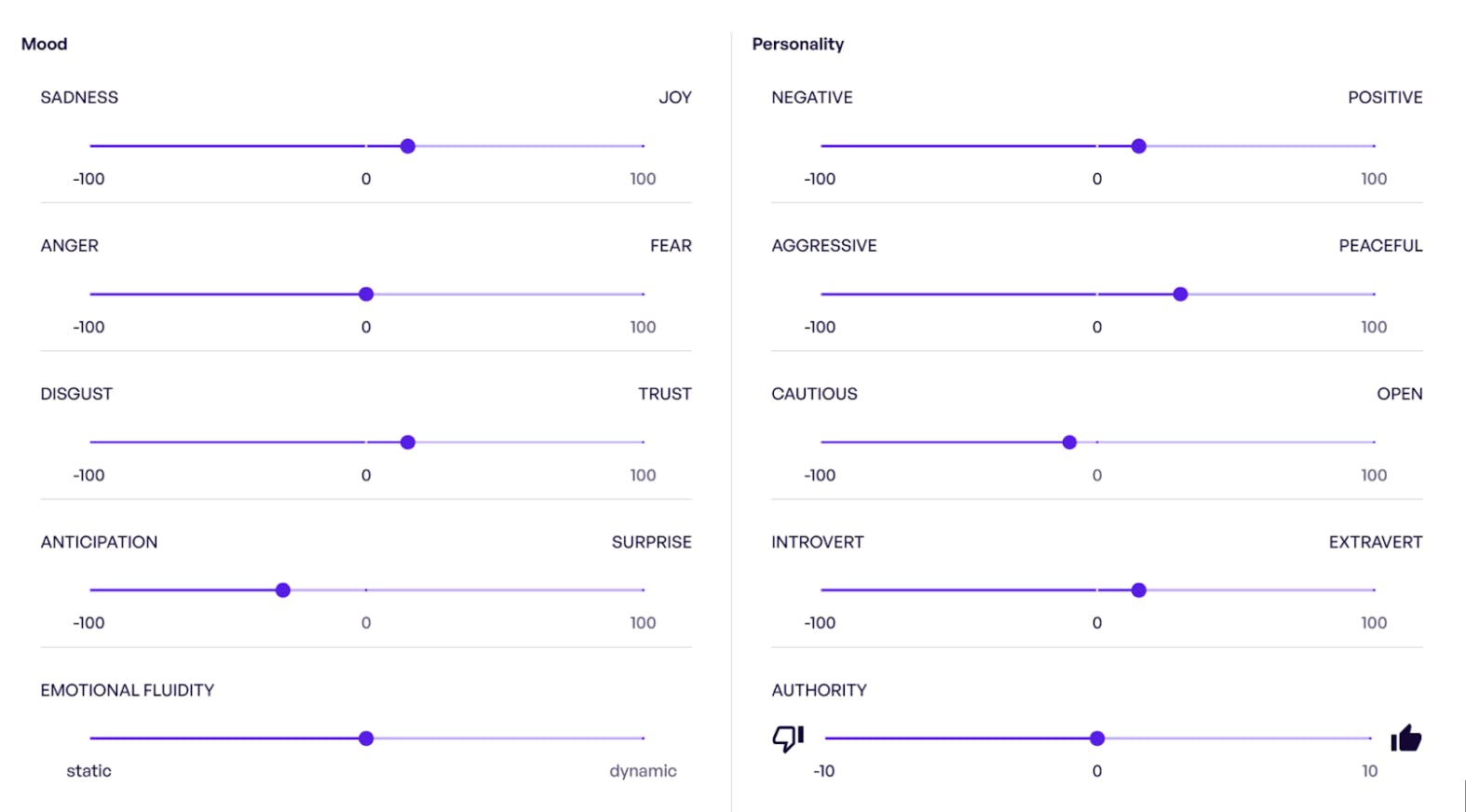Click the Authority slider handle
The image size is (1466, 812).
(x=1097, y=738)
